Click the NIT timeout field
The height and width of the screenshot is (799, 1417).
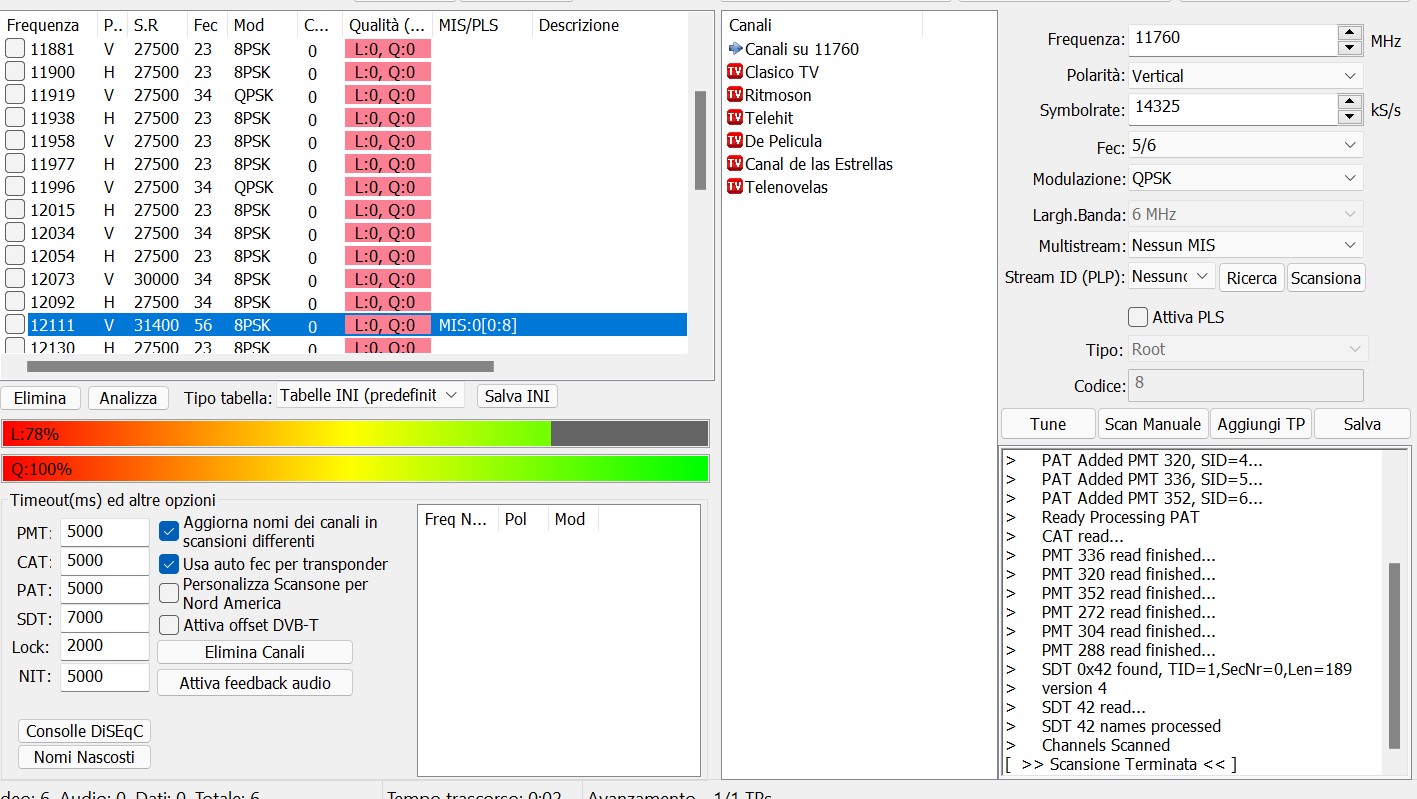104,677
